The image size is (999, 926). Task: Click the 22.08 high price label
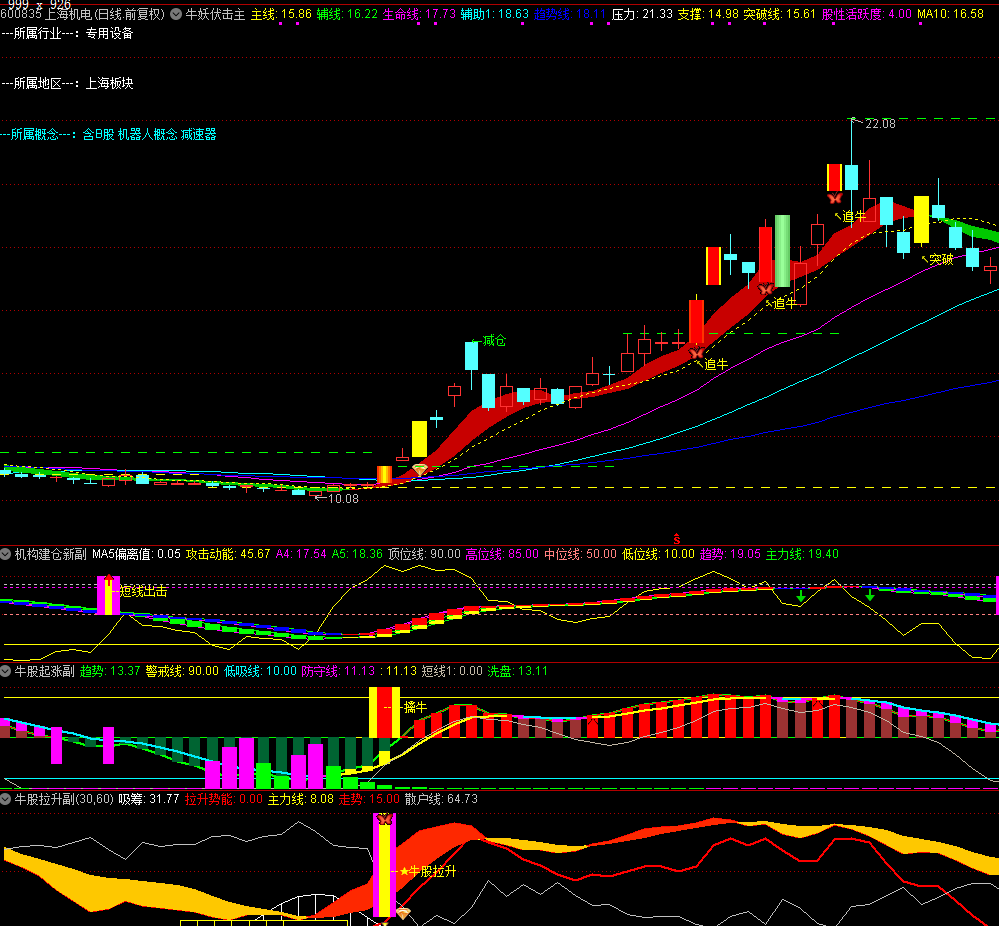[x=880, y=124]
